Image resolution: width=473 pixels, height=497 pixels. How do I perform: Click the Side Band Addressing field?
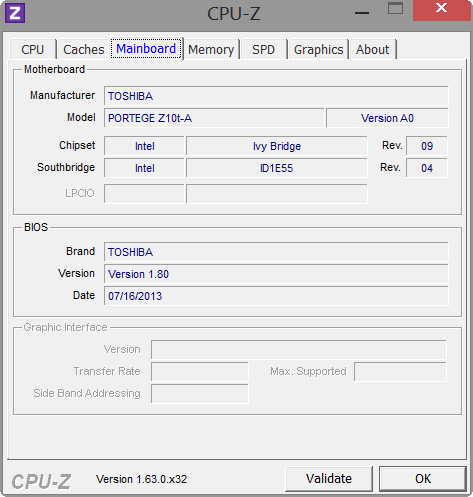pos(200,393)
